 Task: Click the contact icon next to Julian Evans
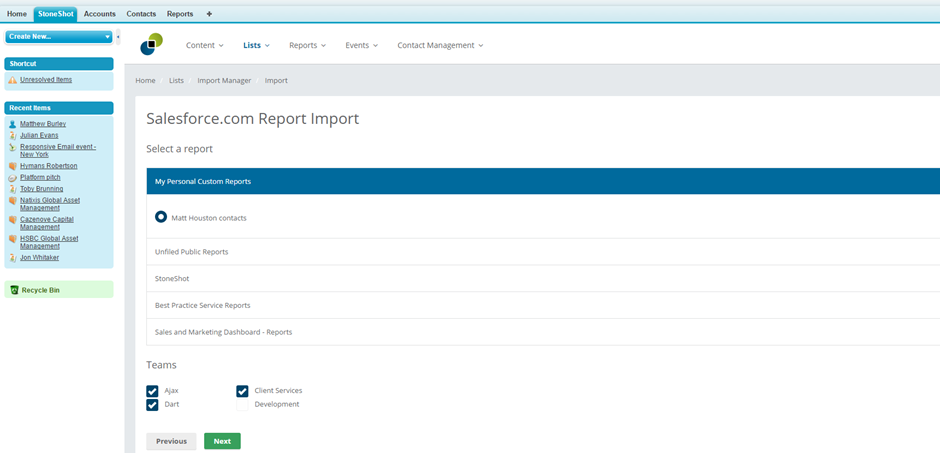(13, 135)
